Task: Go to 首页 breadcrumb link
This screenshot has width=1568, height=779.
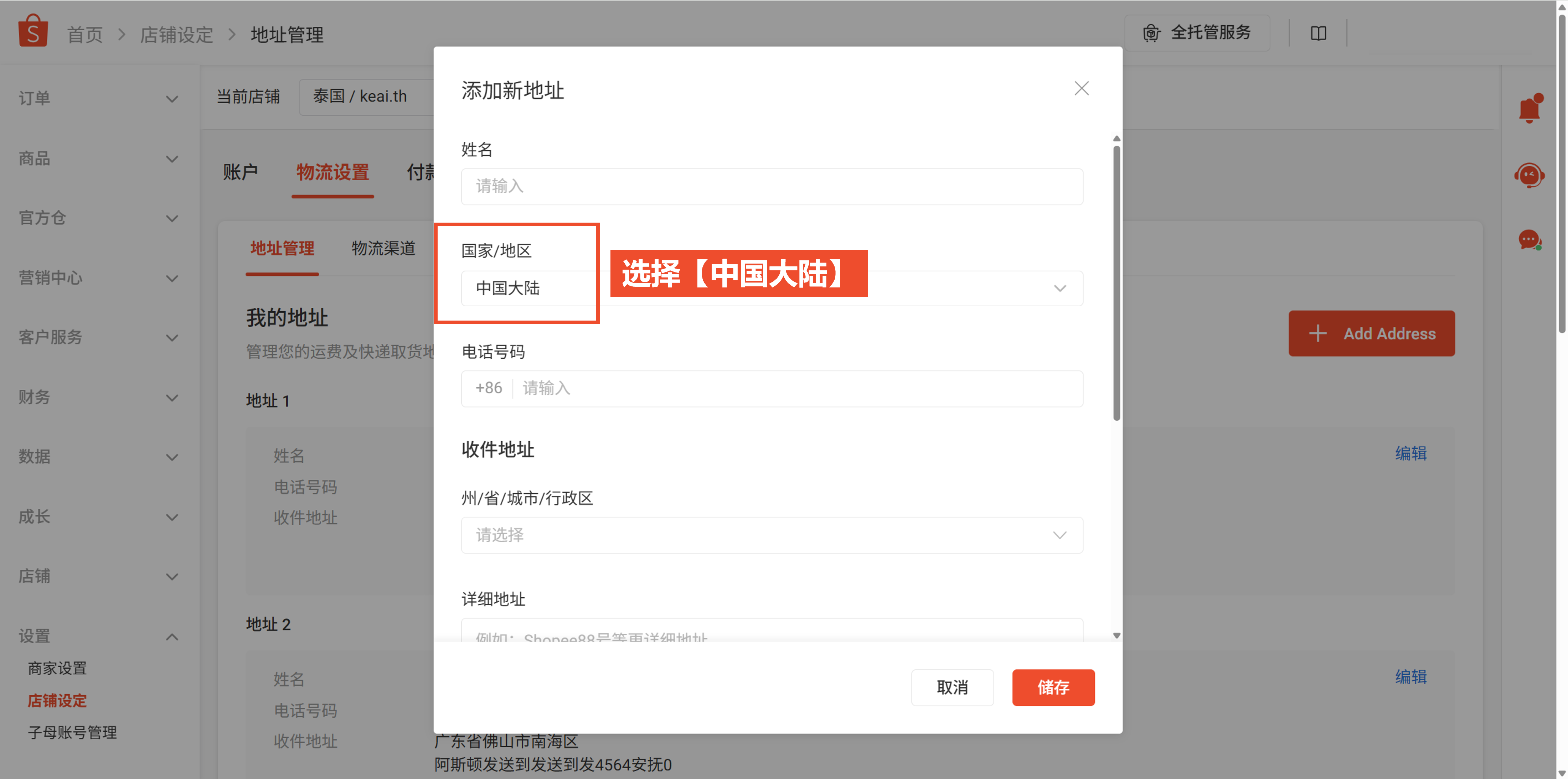Action: pyautogui.click(x=84, y=35)
